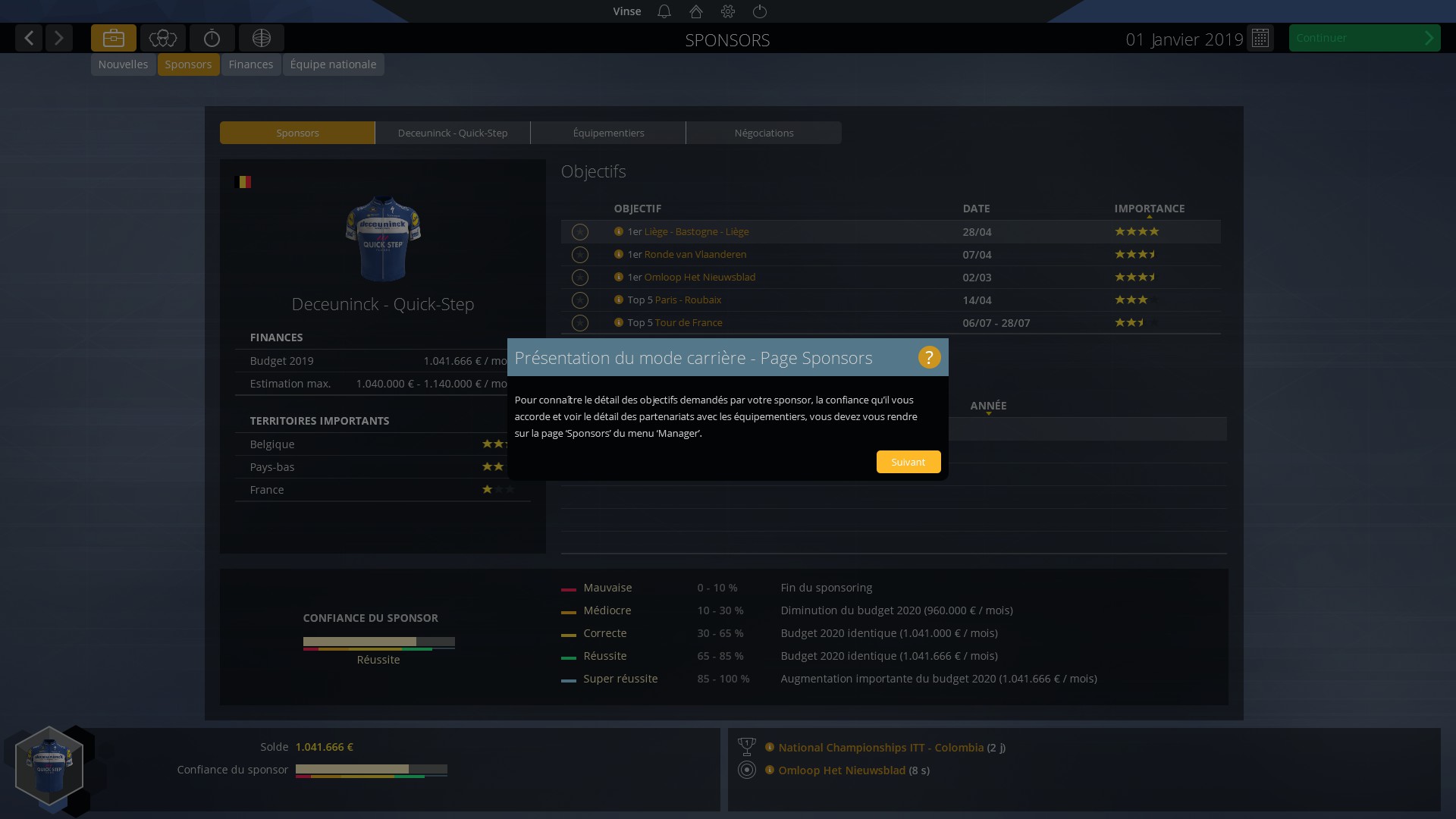
Task: Open the stopwatch training menu icon
Action: pyautogui.click(x=212, y=38)
